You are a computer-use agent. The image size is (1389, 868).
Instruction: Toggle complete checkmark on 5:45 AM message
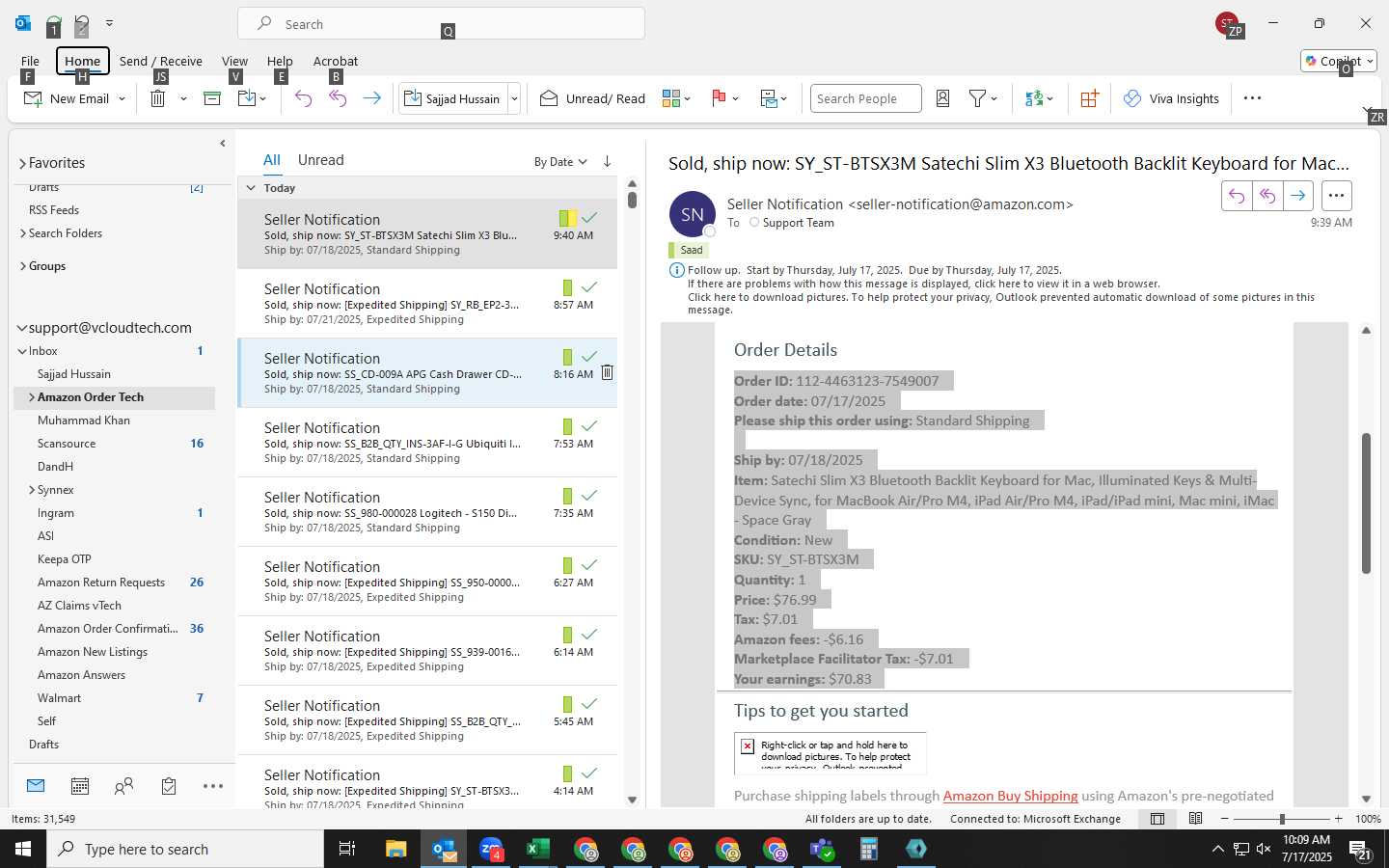tap(589, 704)
